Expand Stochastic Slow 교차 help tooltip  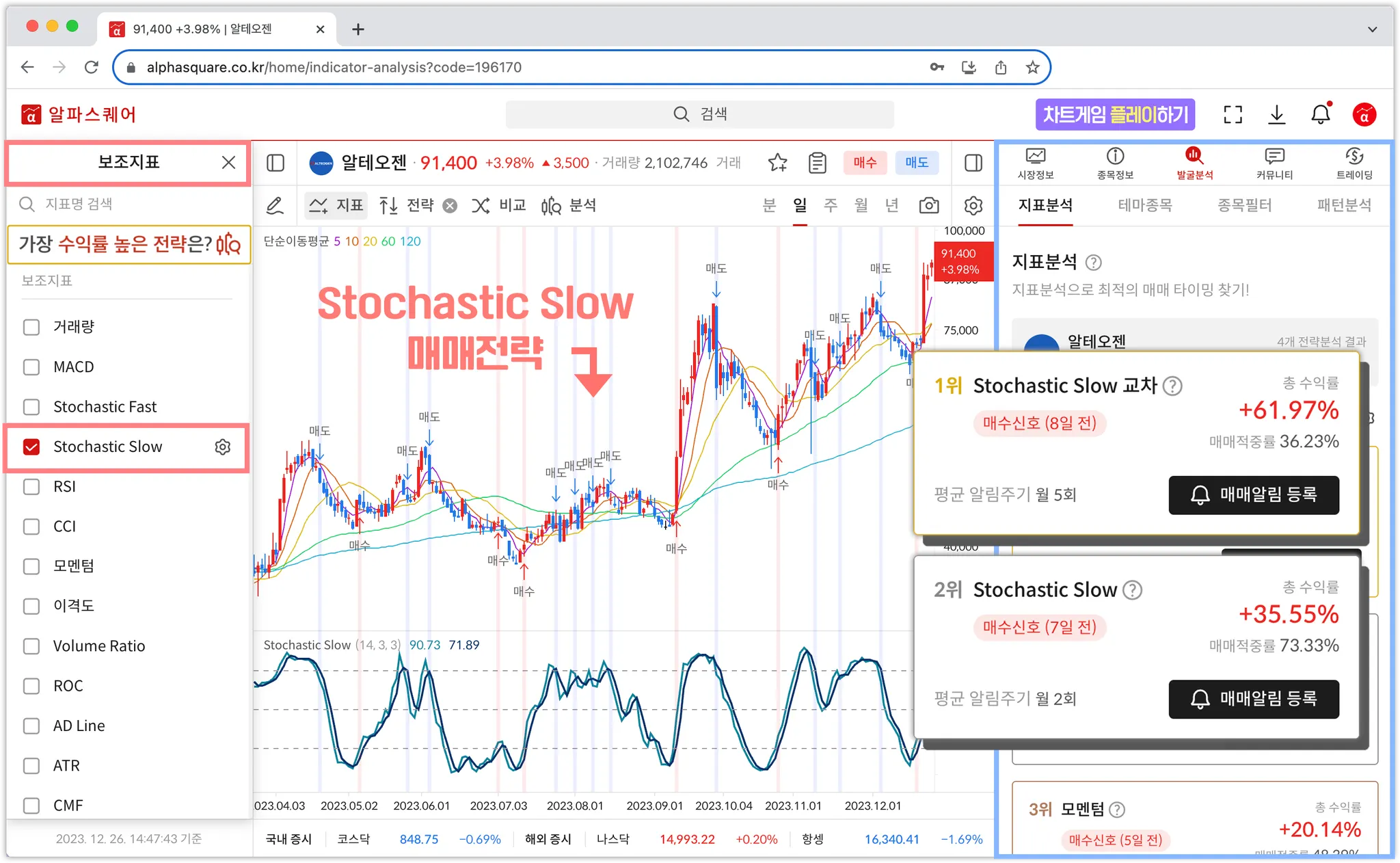1172,386
